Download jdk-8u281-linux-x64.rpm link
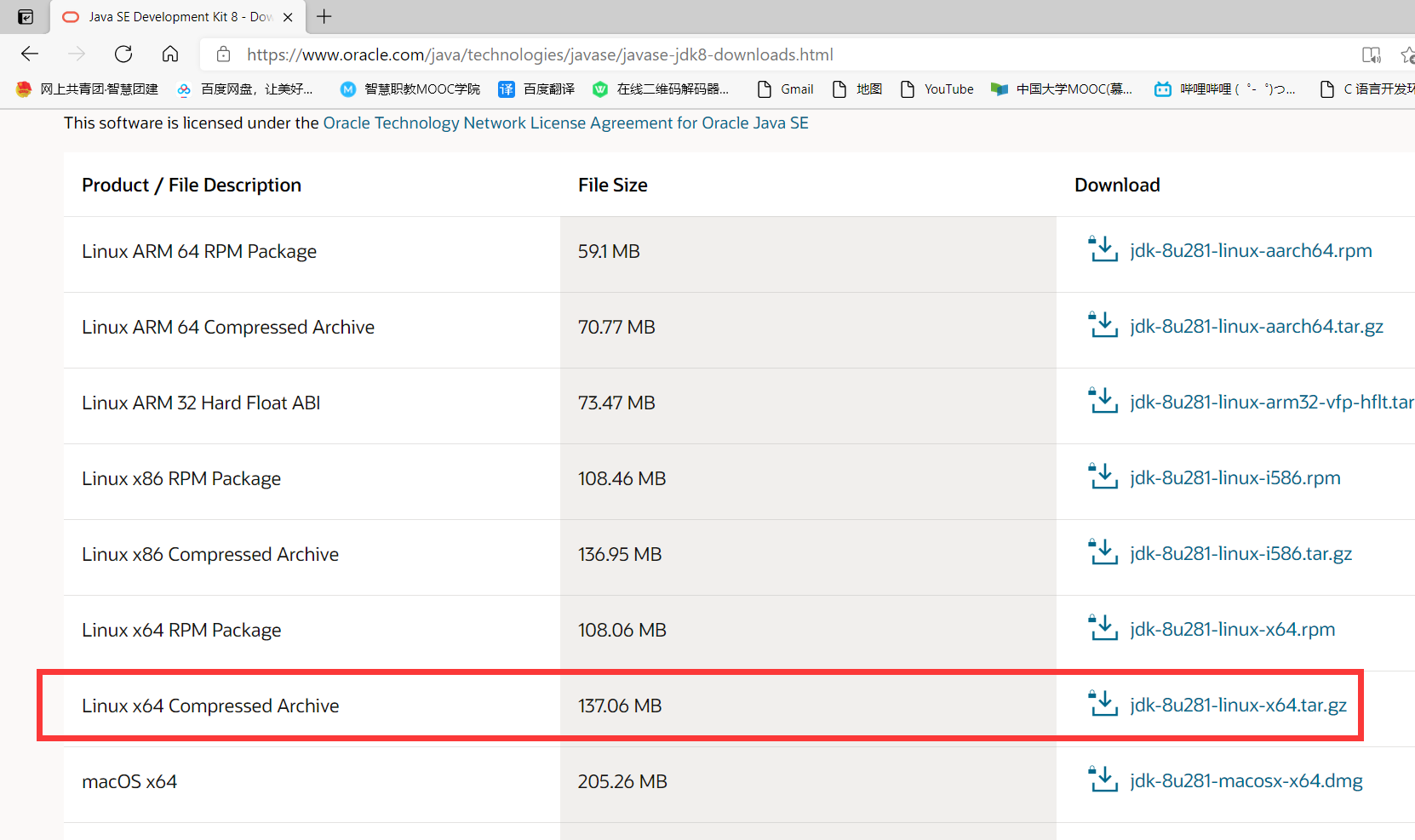The height and width of the screenshot is (840, 1415). pos(1232,629)
